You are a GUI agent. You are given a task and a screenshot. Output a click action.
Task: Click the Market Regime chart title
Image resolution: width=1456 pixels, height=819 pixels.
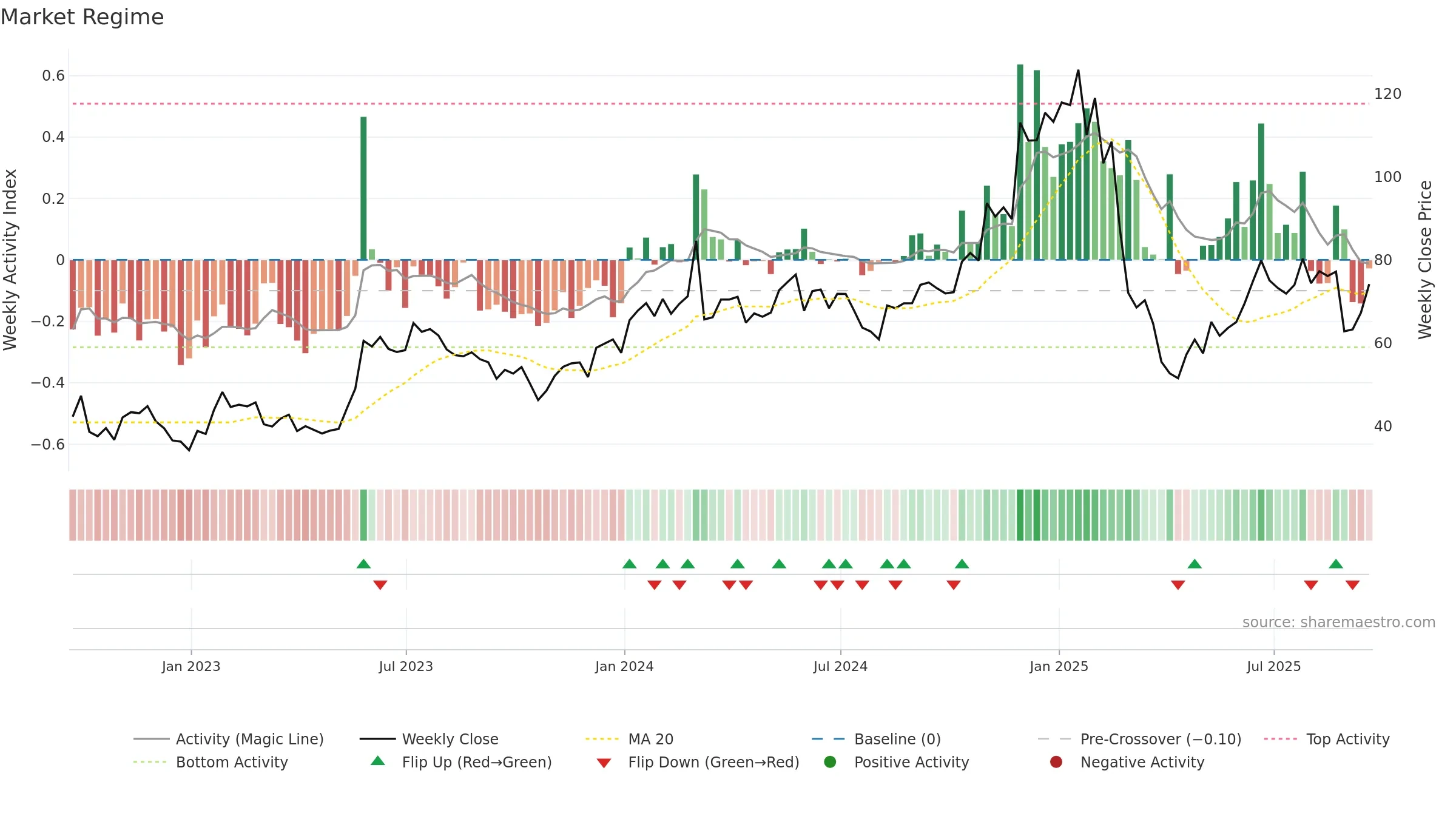pos(82,17)
